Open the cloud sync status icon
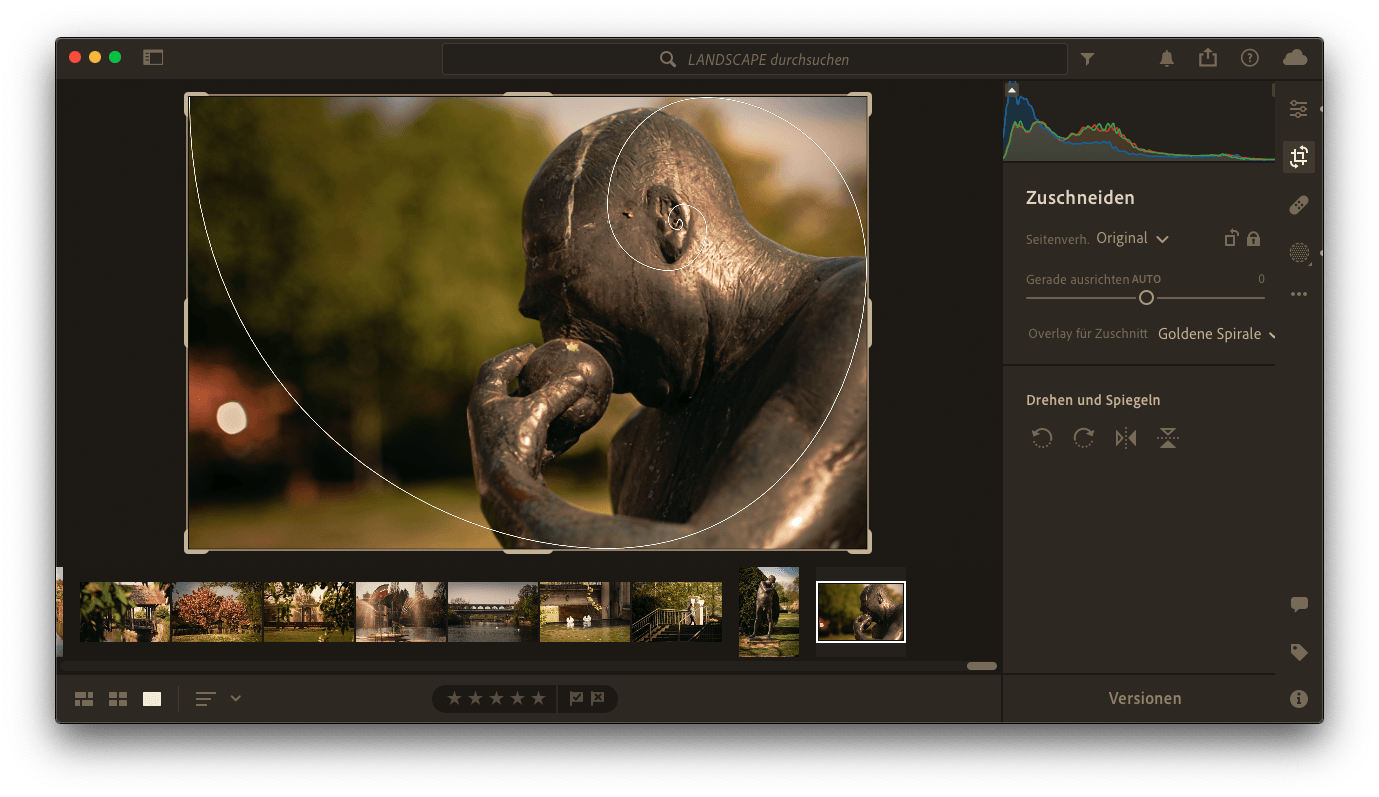This screenshot has width=1379, height=797. tap(1295, 58)
